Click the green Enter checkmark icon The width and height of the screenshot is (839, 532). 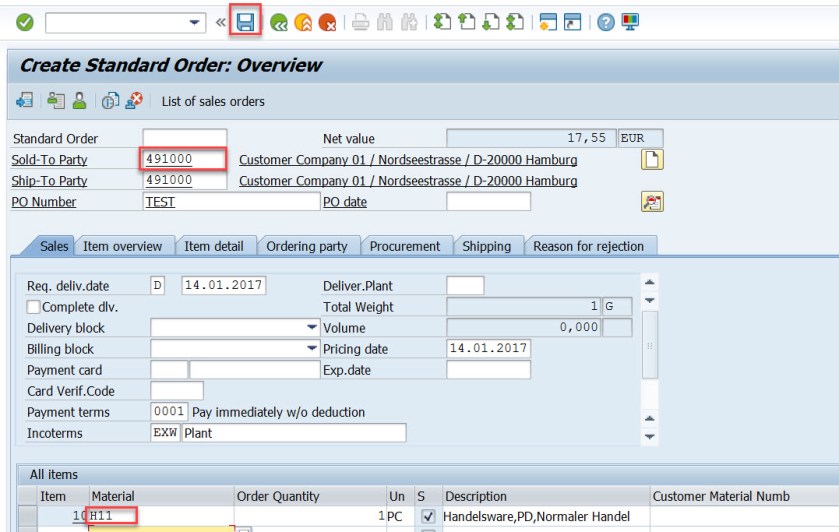click(x=24, y=22)
